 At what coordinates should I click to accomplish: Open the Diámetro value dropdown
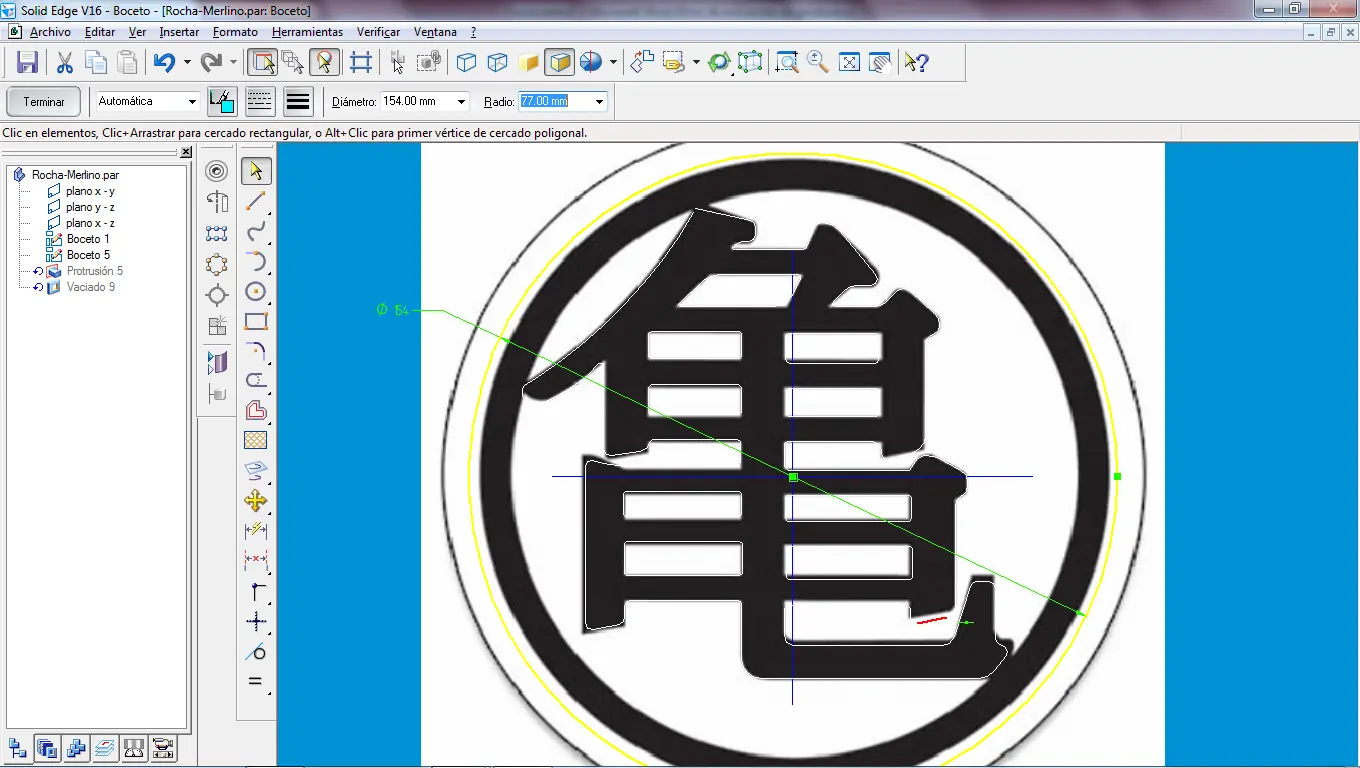point(460,101)
